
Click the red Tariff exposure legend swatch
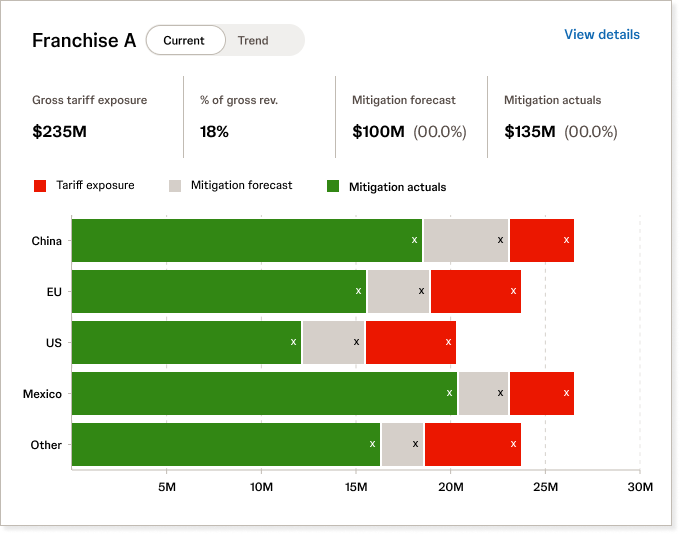coord(40,186)
